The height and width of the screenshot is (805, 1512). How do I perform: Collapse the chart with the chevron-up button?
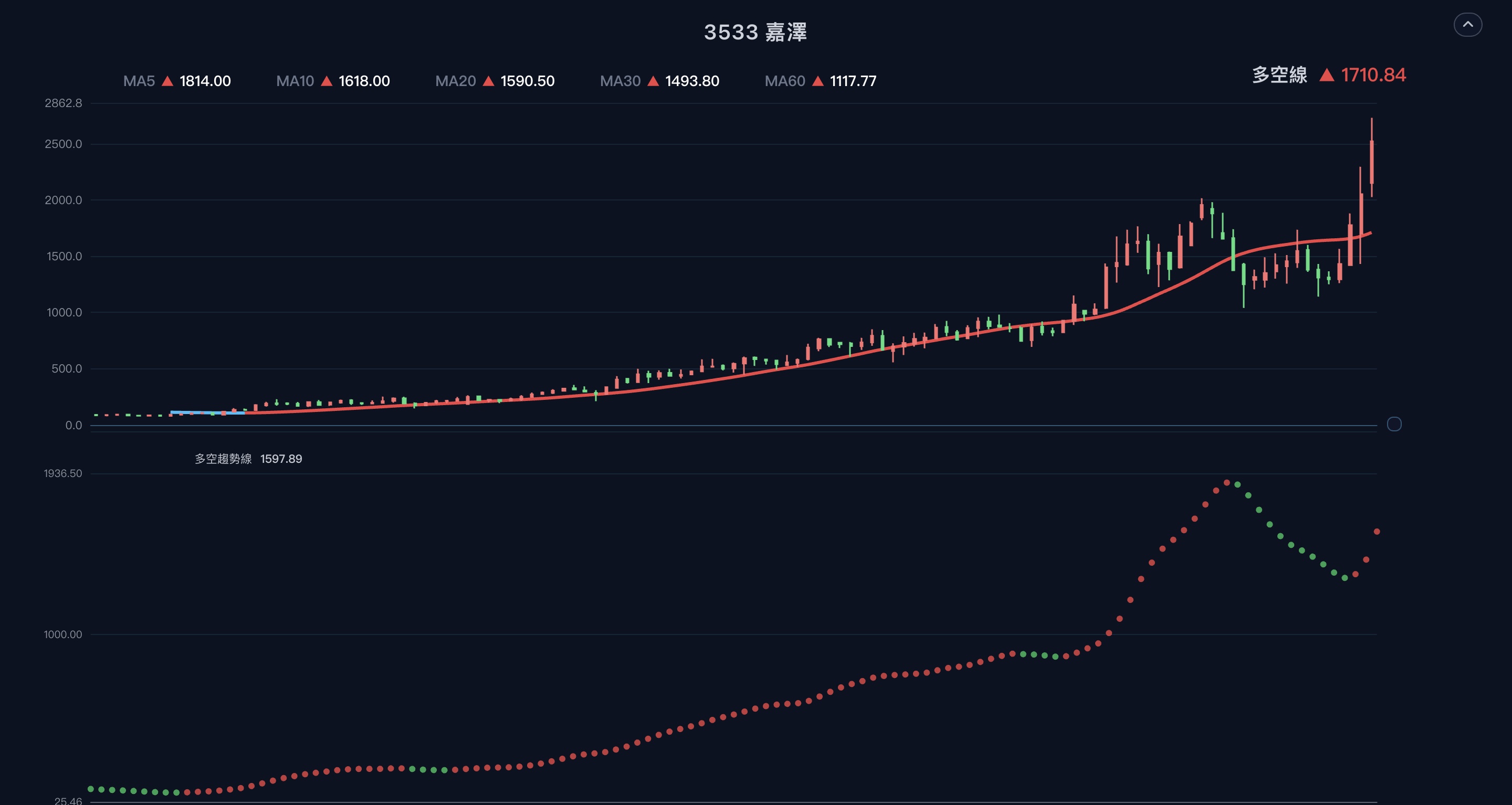[x=1467, y=25]
